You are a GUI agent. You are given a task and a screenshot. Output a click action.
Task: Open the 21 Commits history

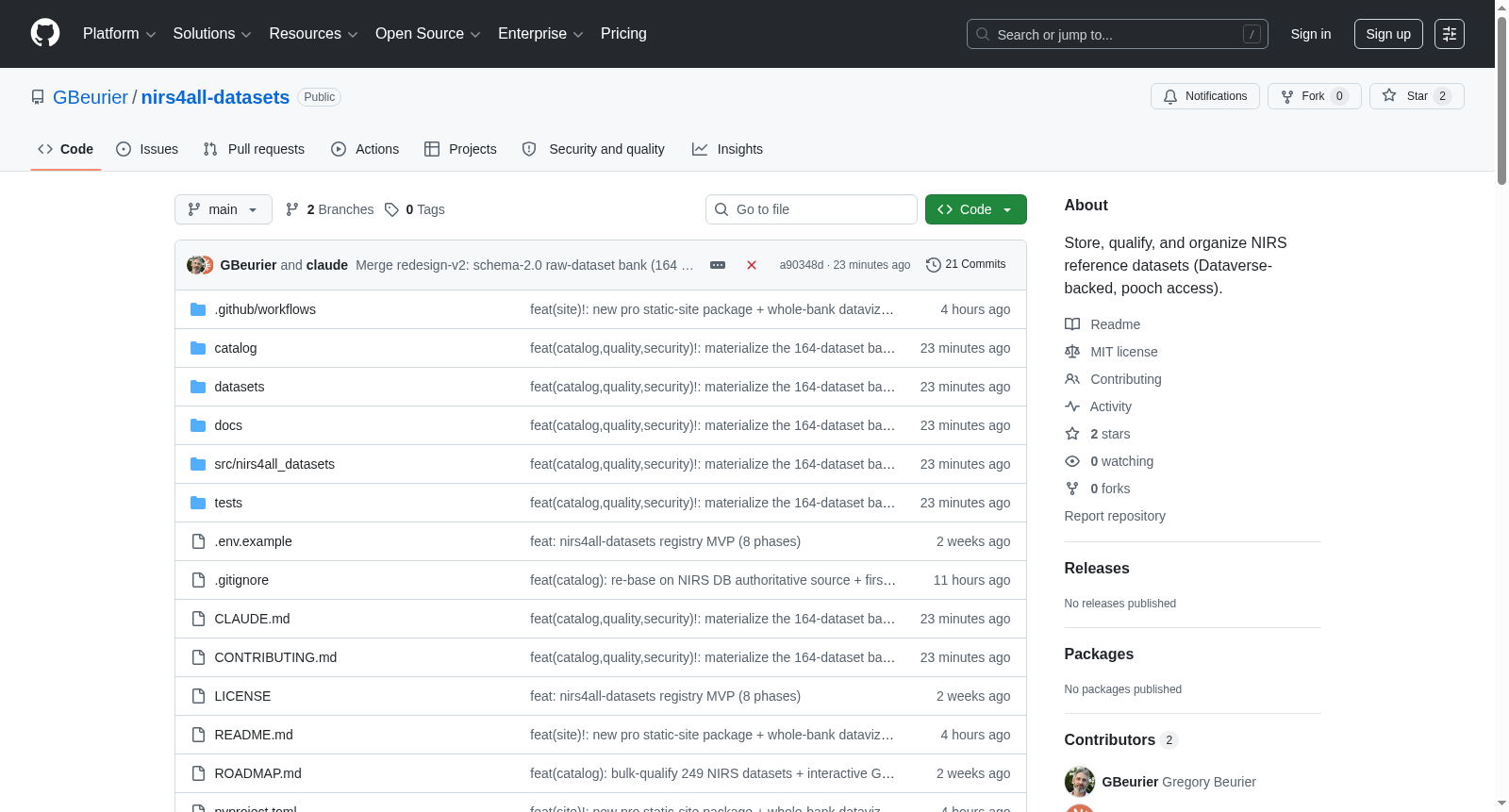click(x=966, y=265)
